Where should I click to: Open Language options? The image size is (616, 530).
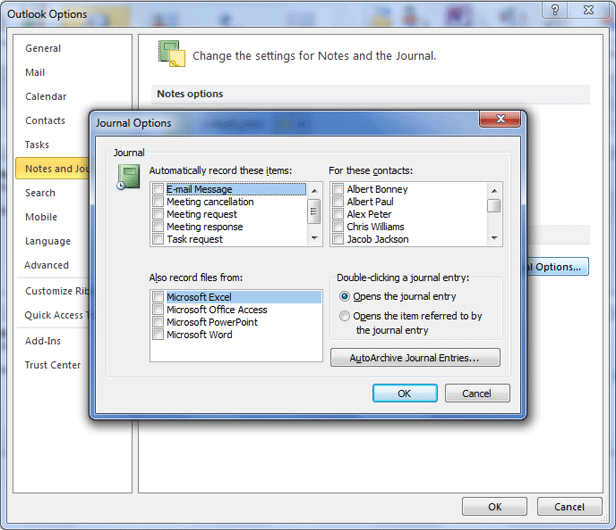[48, 241]
